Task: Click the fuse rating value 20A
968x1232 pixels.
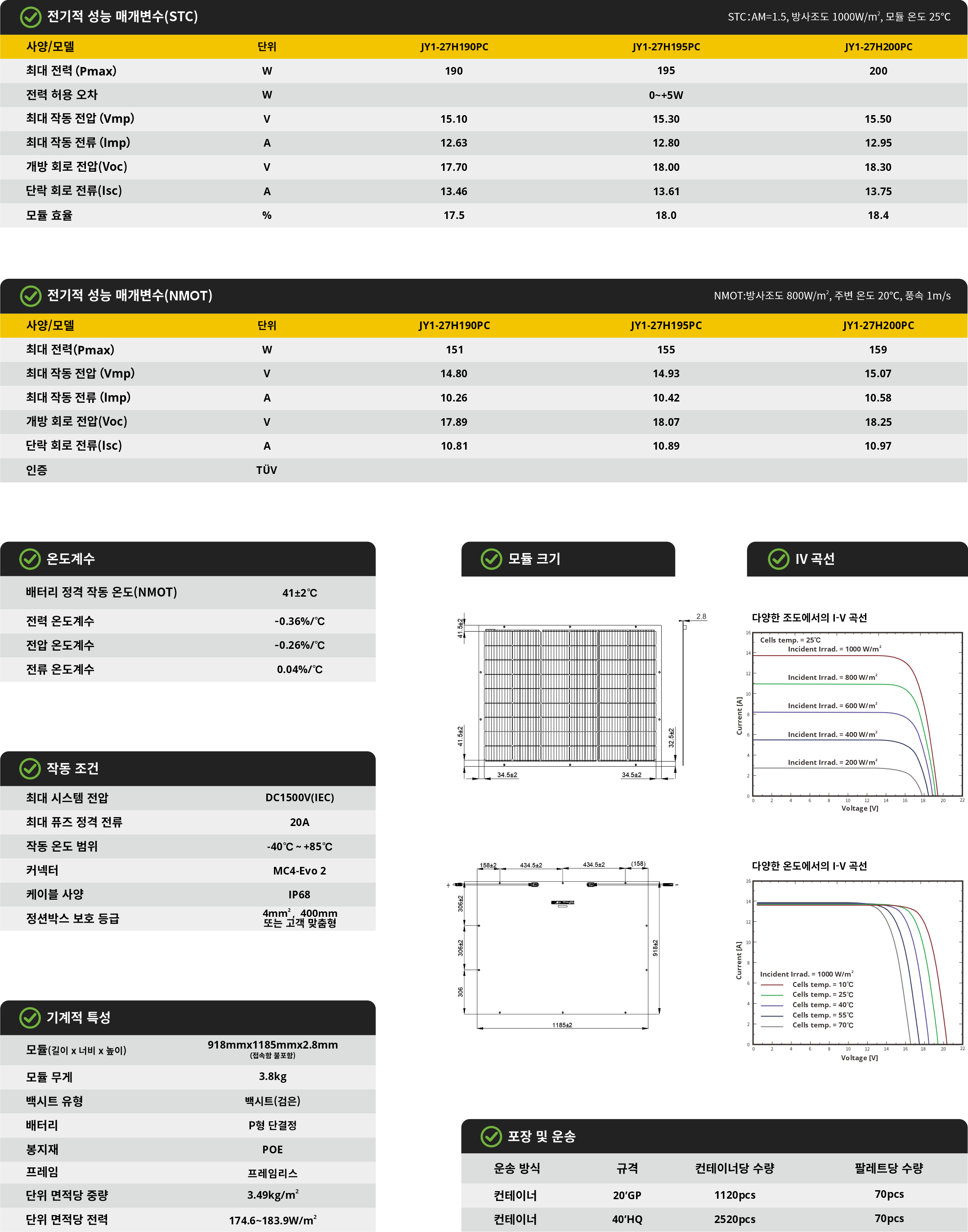Action: click(300, 822)
